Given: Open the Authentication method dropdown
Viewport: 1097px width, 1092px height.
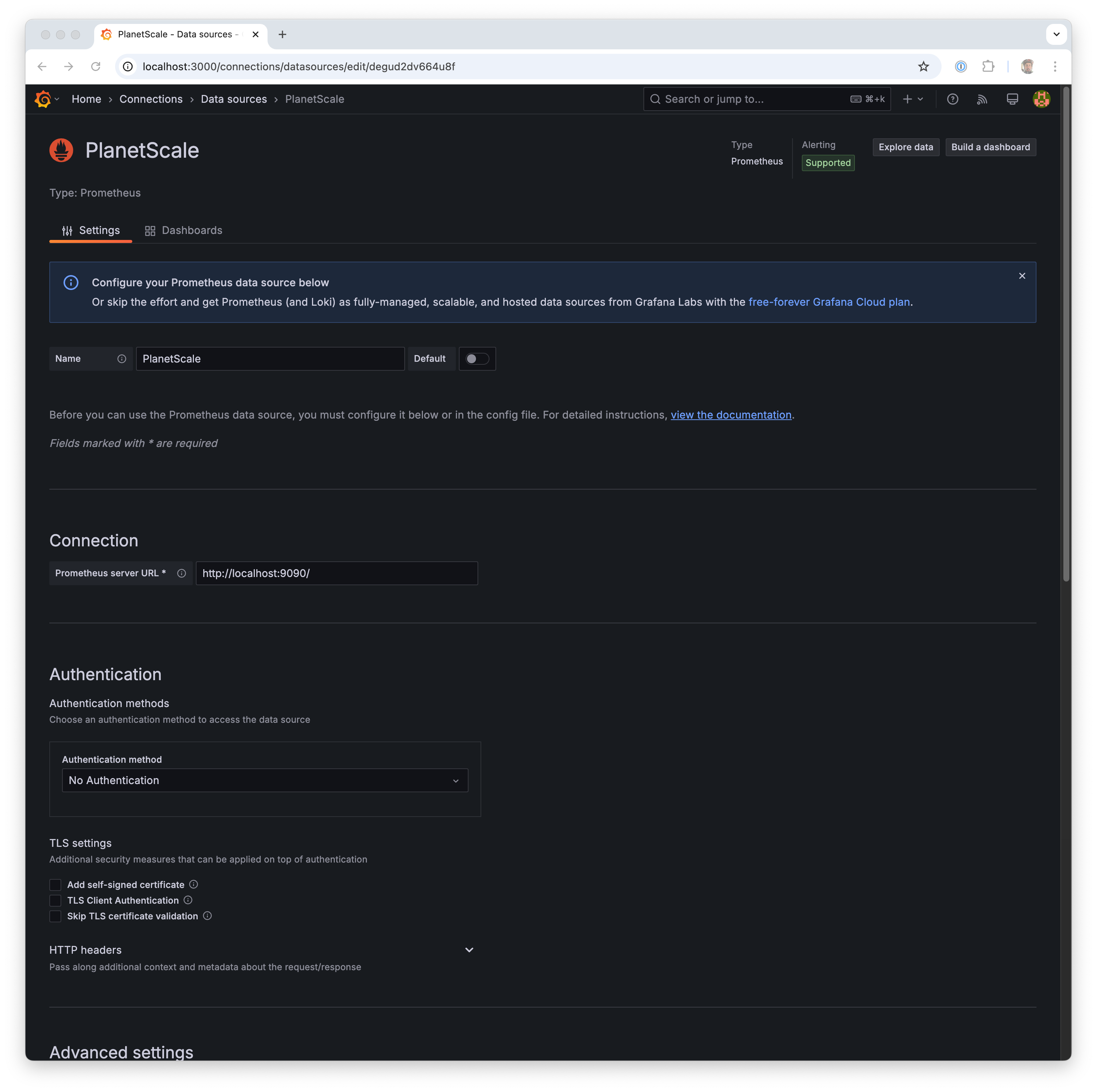Looking at the screenshot, I should [265, 780].
